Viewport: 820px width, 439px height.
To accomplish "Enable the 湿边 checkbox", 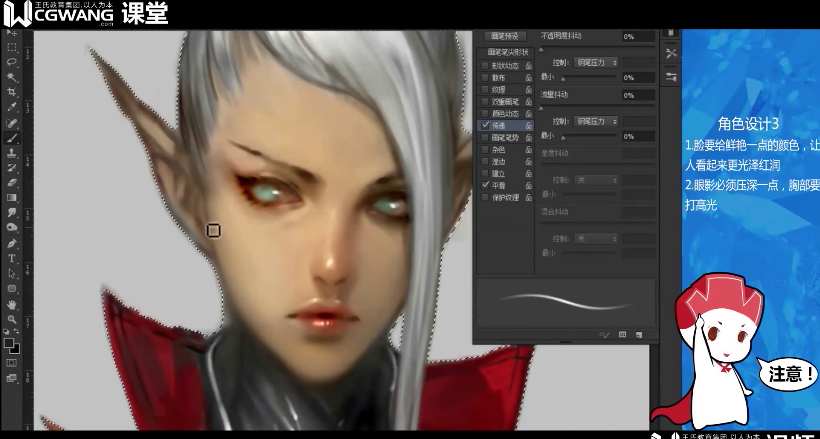I will (485, 162).
